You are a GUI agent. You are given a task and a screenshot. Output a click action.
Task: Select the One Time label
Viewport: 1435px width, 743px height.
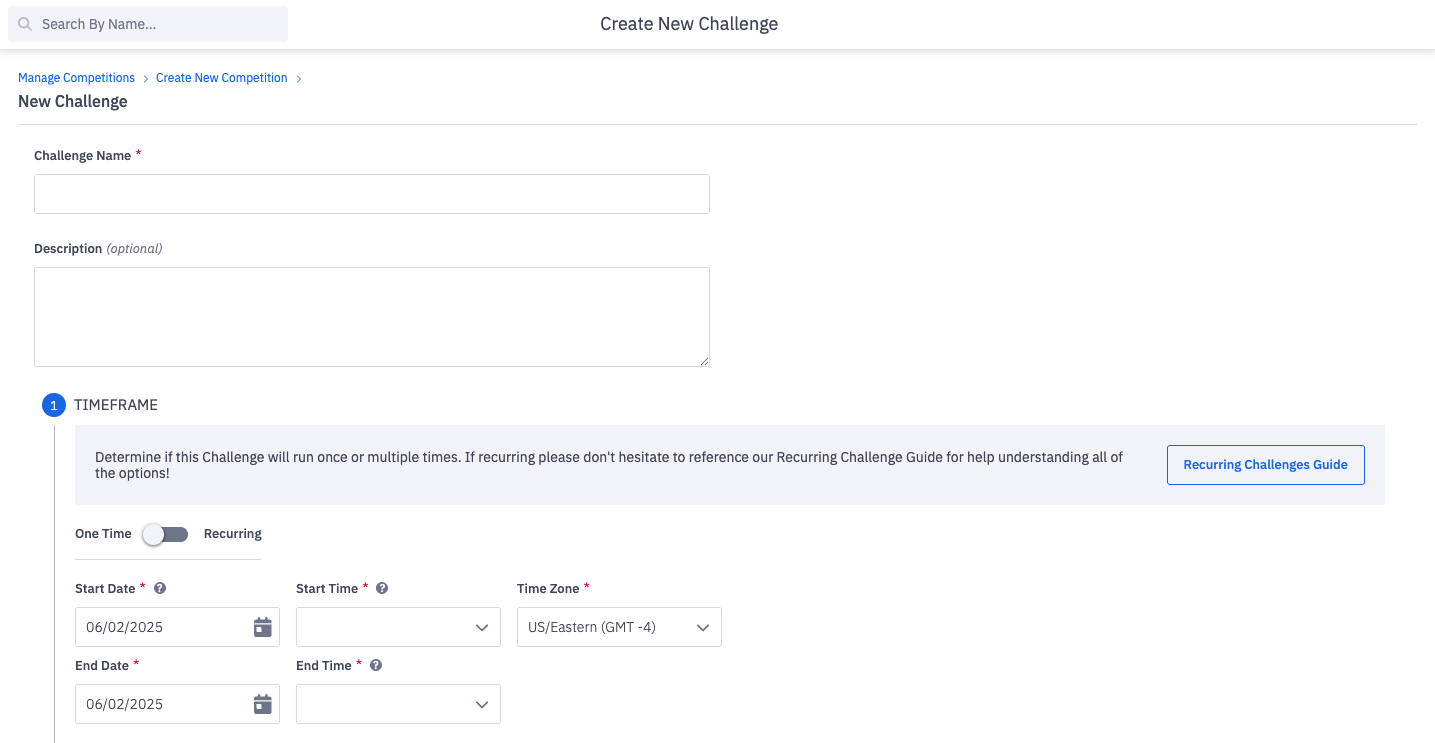[102, 533]
